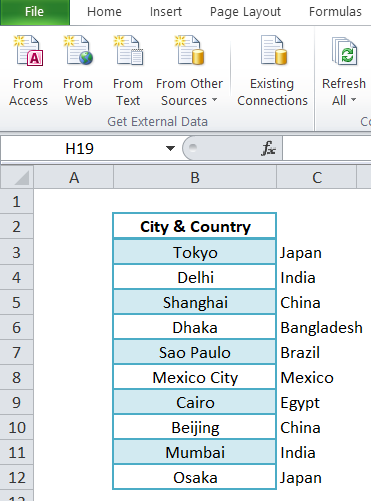Select row 12 header
The height and width of the screenshot is (501, 371).
pyautogui.click(x=16, y=477)
